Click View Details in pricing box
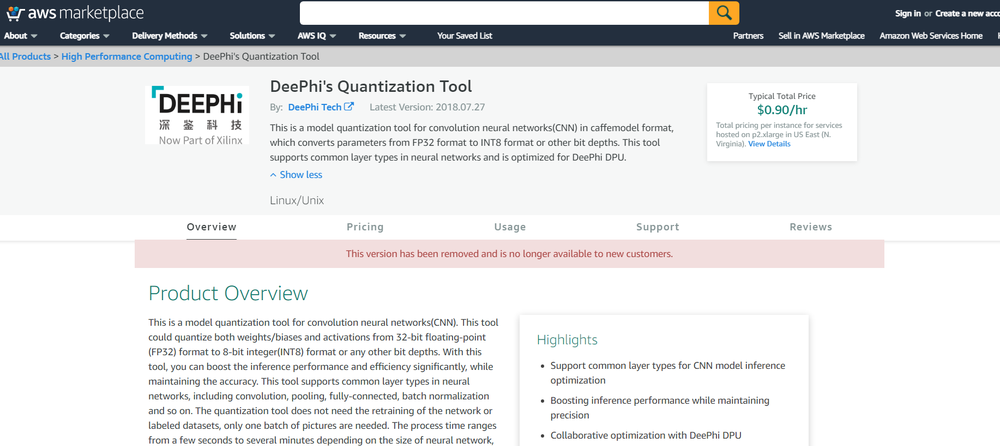Viewport: 1000px width, 446px height. coord(769,144)
